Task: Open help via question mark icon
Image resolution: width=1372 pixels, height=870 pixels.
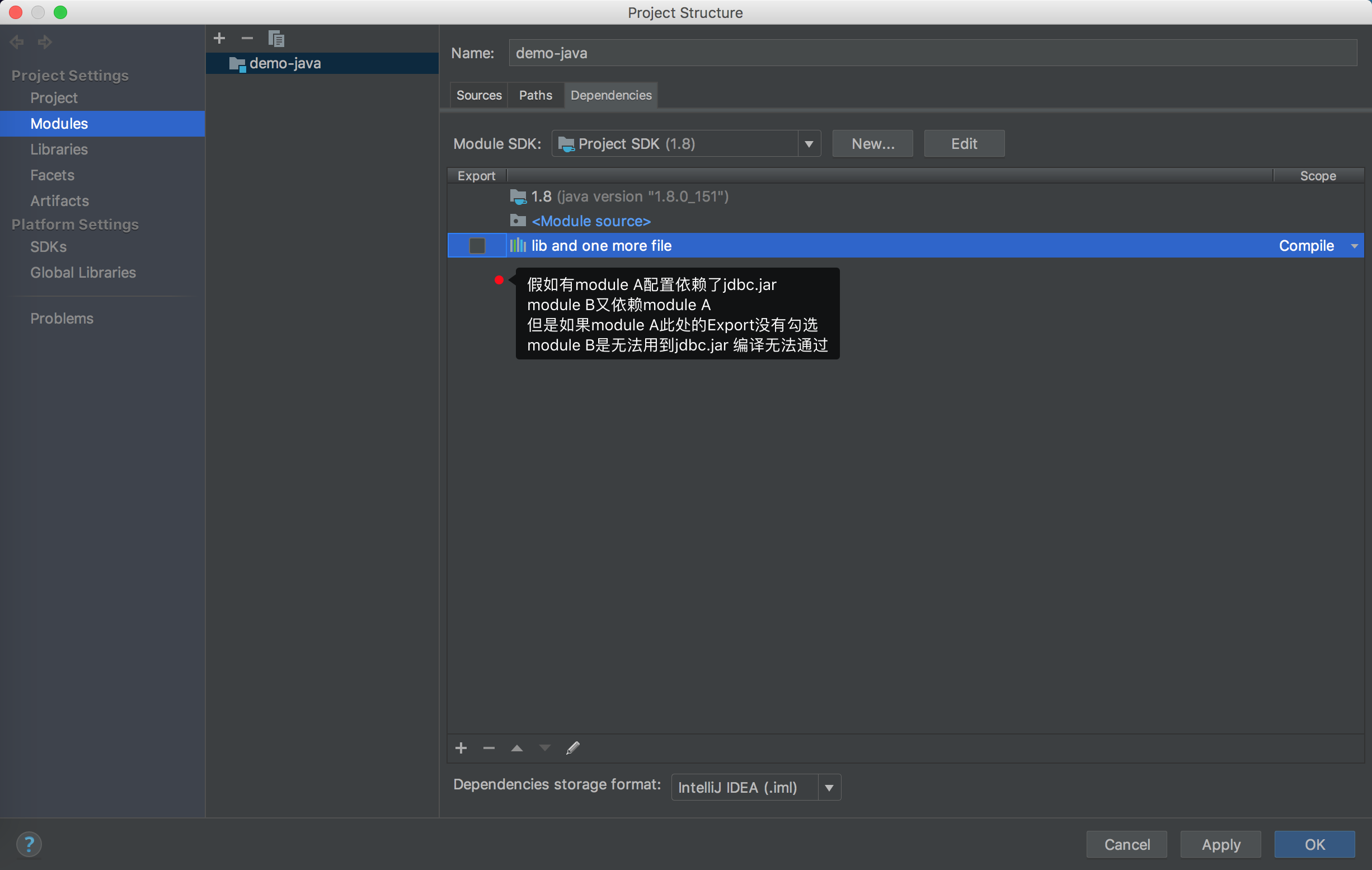Action: click(x=29, y=844)
